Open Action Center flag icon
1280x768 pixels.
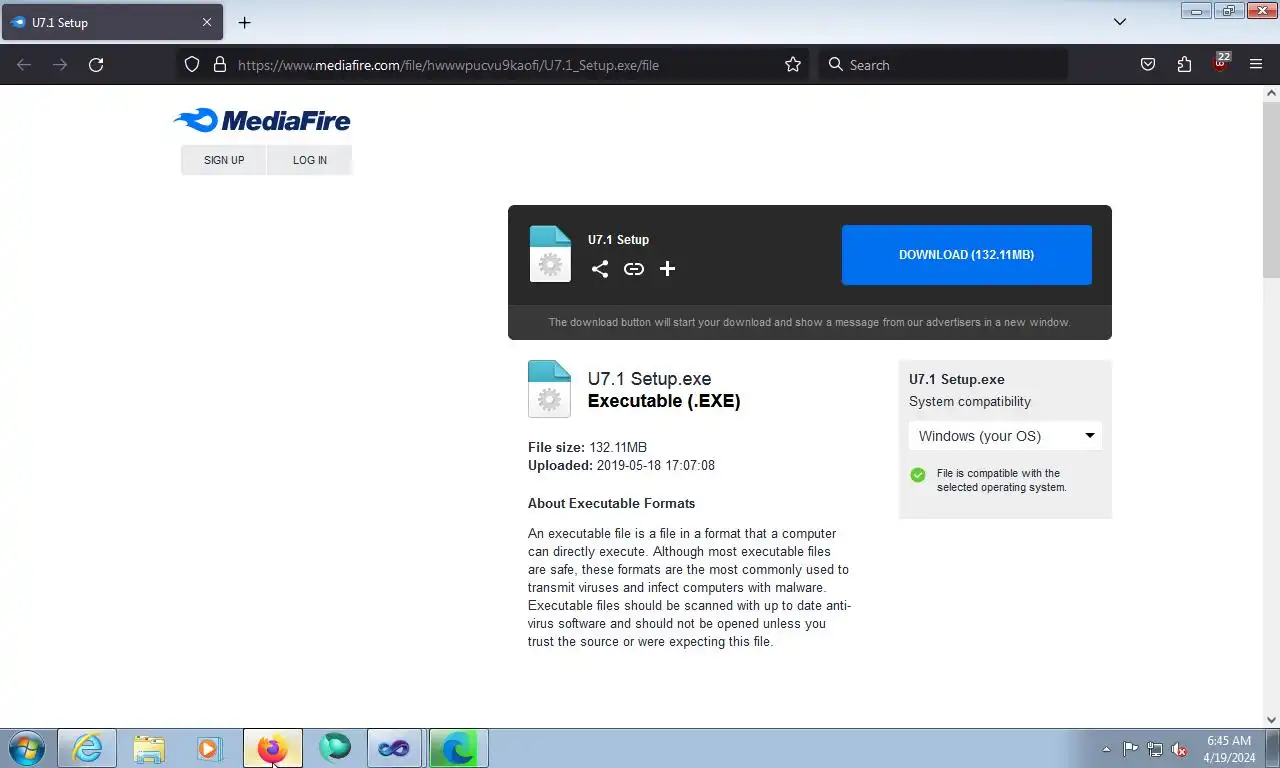tap(1131, 749)
